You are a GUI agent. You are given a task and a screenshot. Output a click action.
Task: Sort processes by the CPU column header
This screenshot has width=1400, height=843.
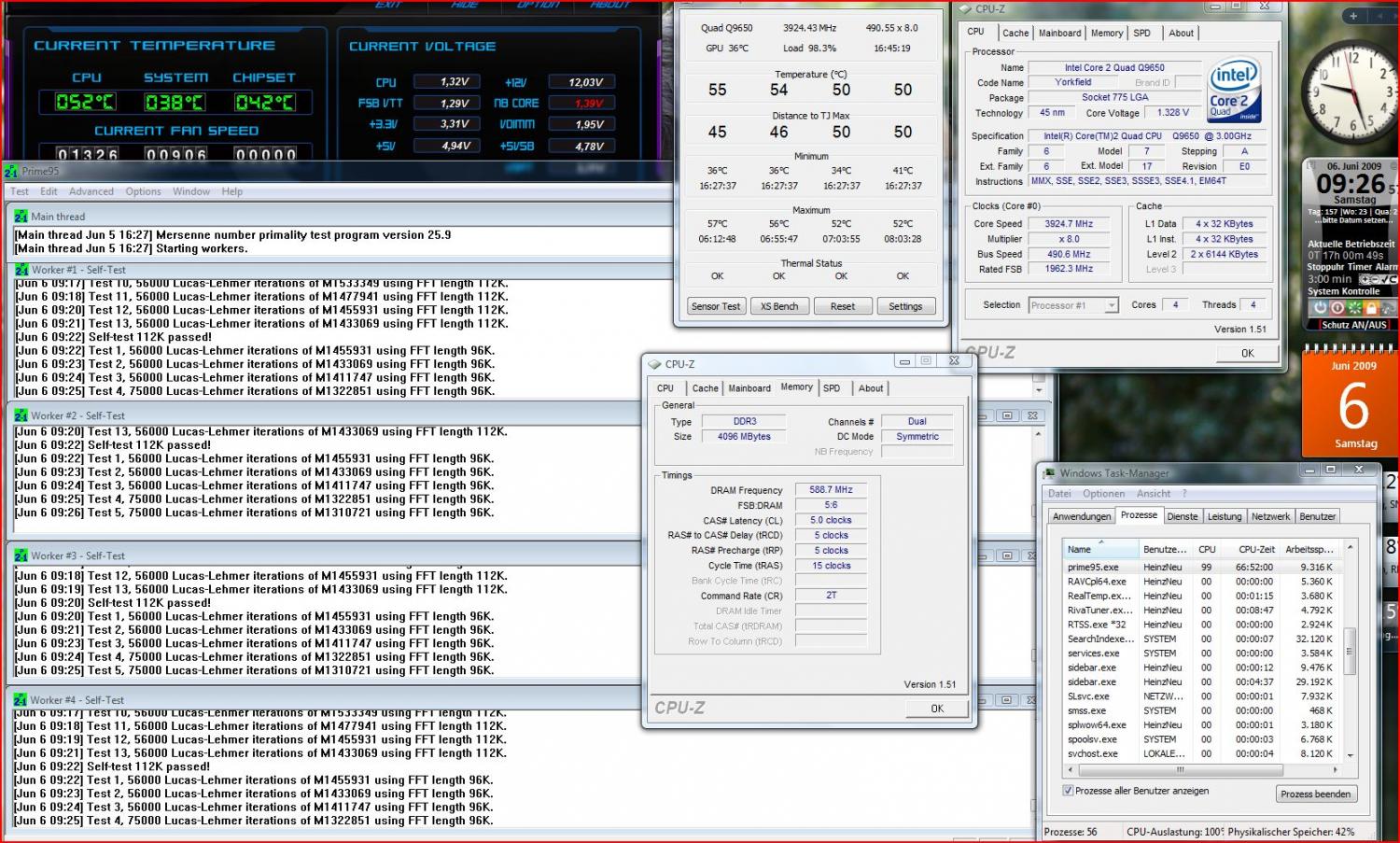[1207, 549]
